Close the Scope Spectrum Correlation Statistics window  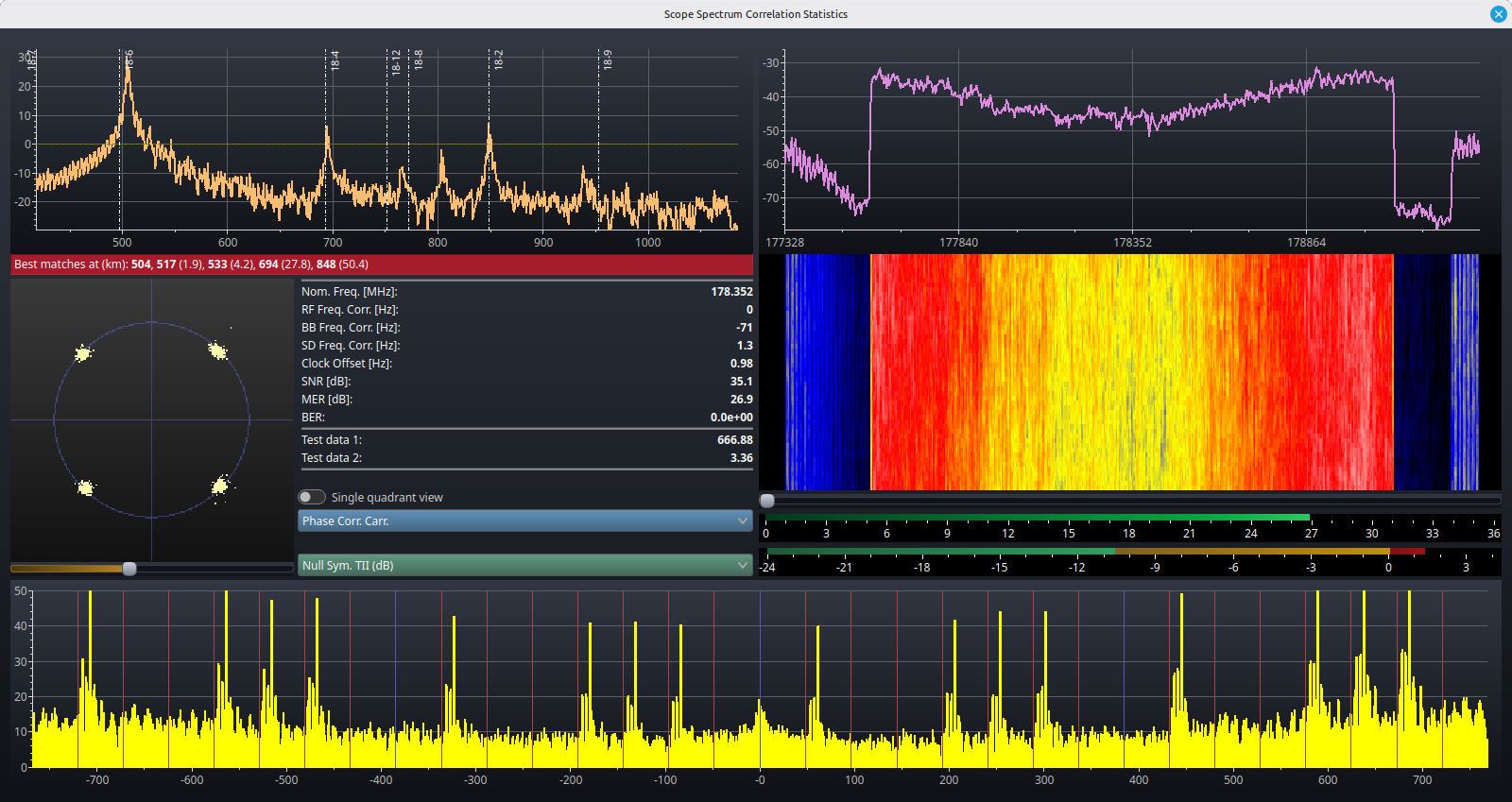pos(1498,14)
